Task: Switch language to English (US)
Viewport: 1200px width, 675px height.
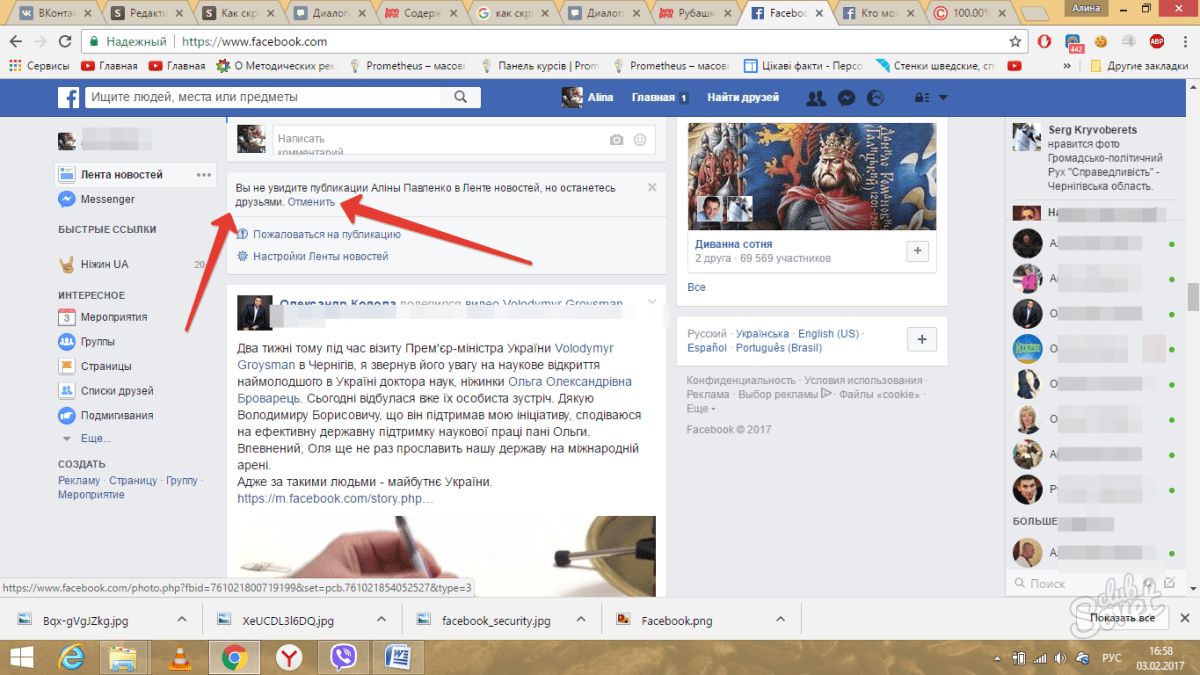Action: tap(828, 334)
